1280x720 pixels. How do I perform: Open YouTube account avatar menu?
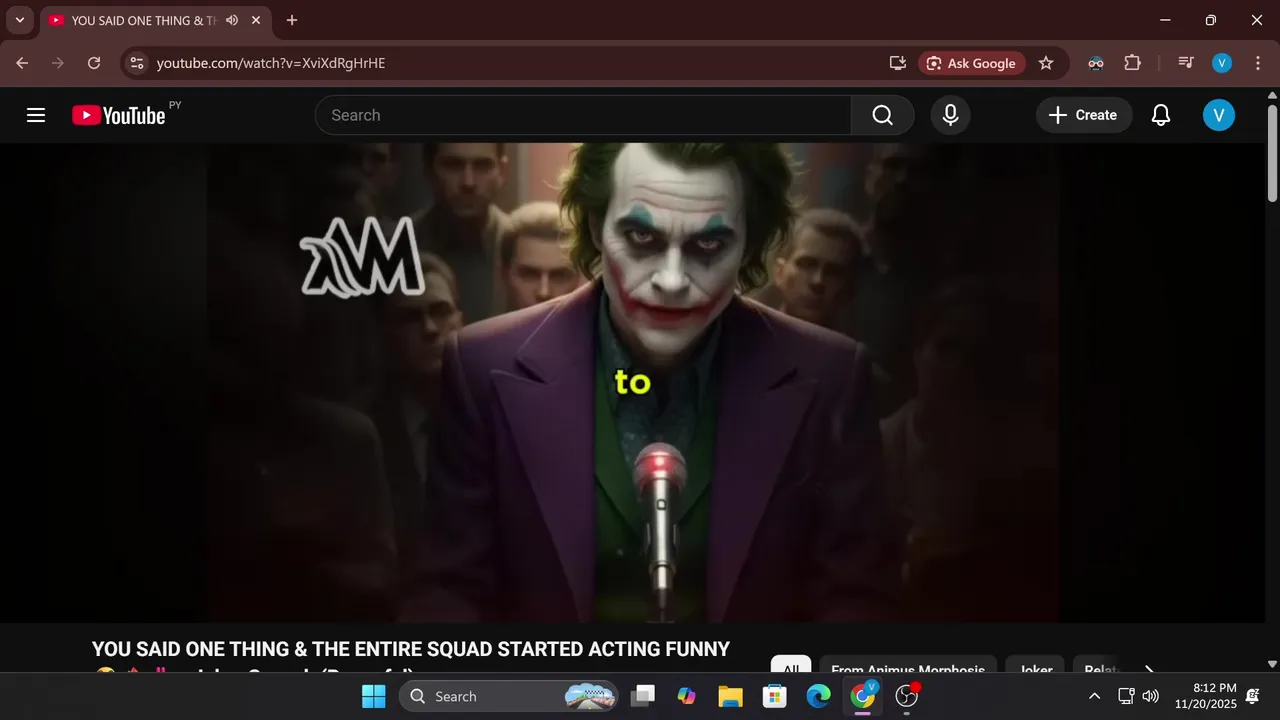(x=1218, y=115)
